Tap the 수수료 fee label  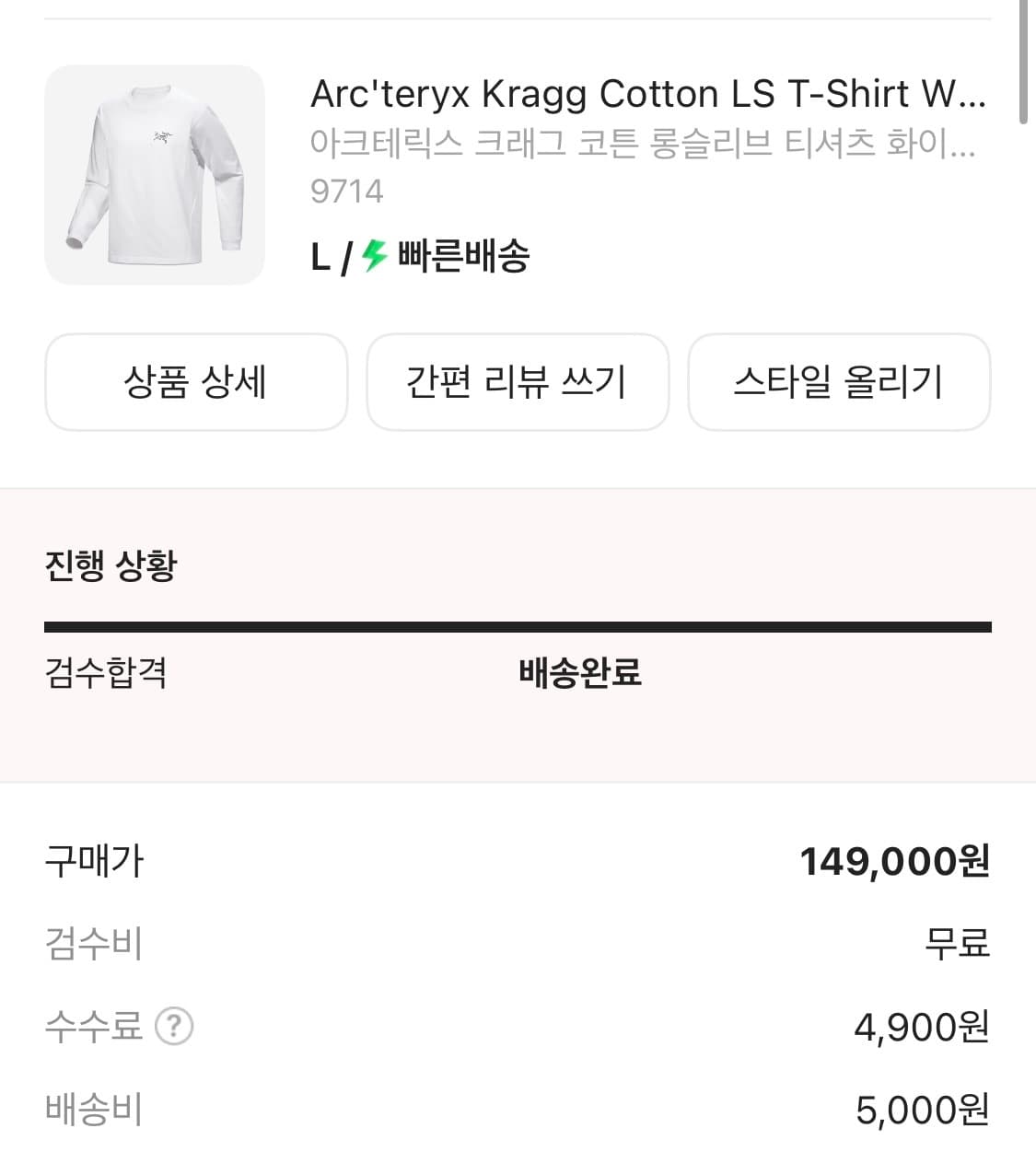(94, 1026)
